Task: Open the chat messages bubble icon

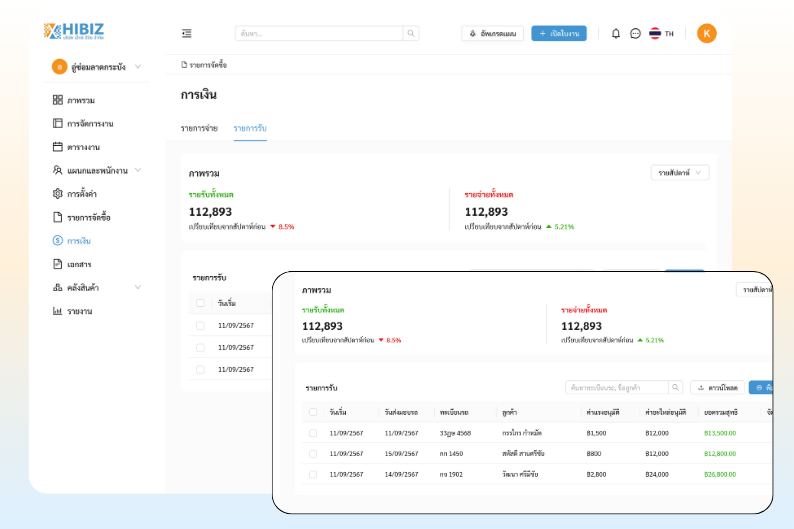Action: pos(635,33)
